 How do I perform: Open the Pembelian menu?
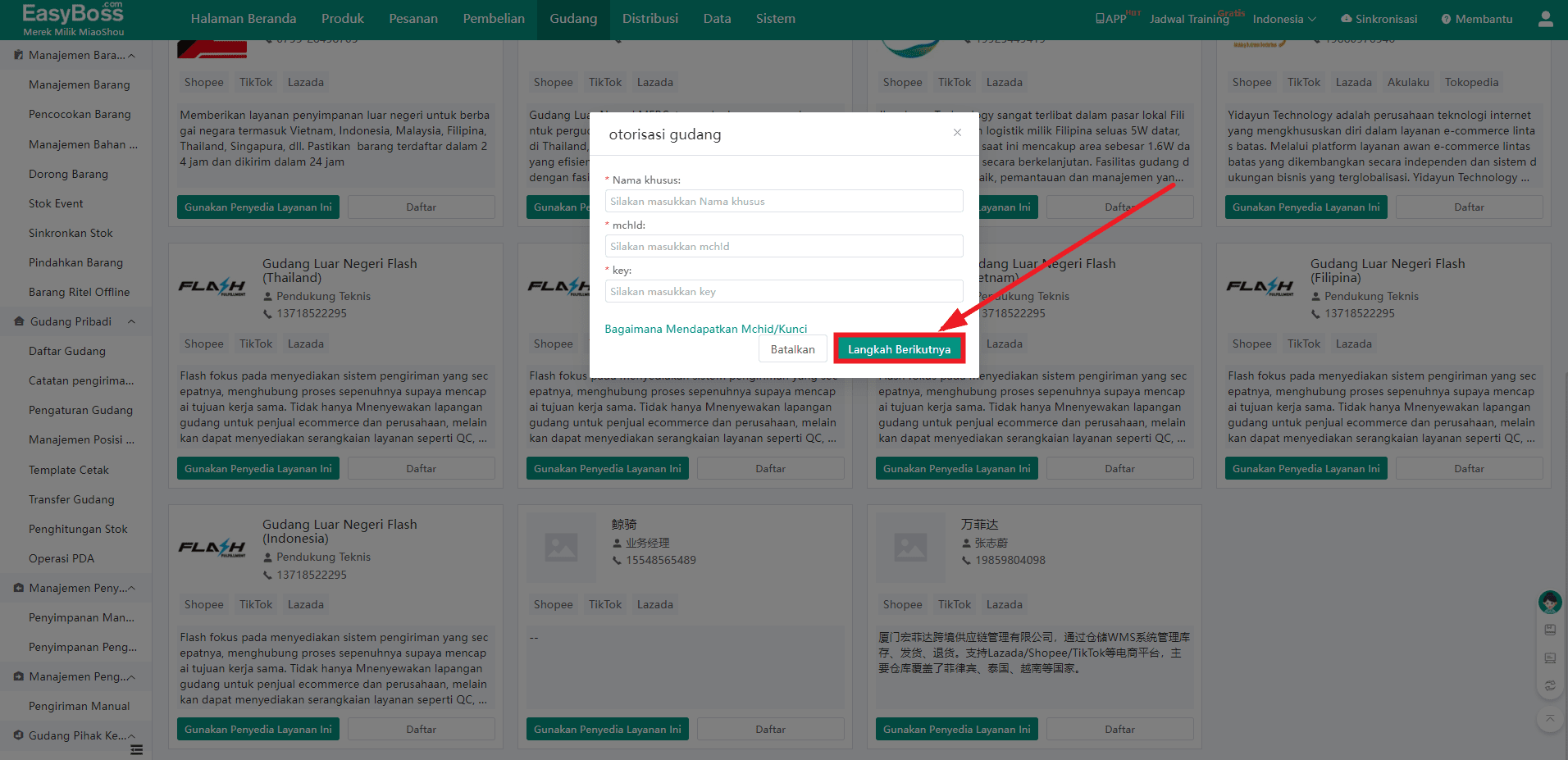[494, 18]
